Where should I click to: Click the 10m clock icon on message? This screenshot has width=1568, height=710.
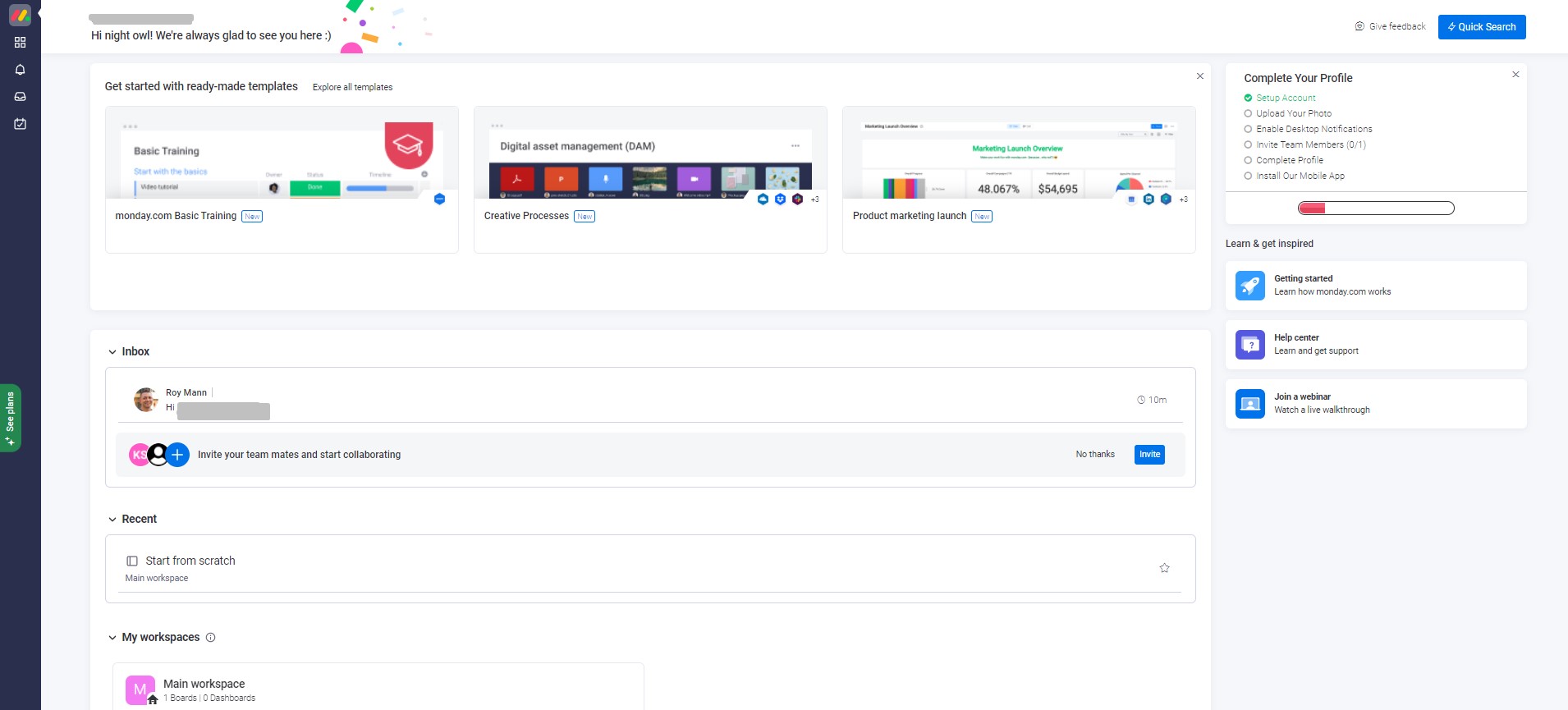tap(1140, 400)
